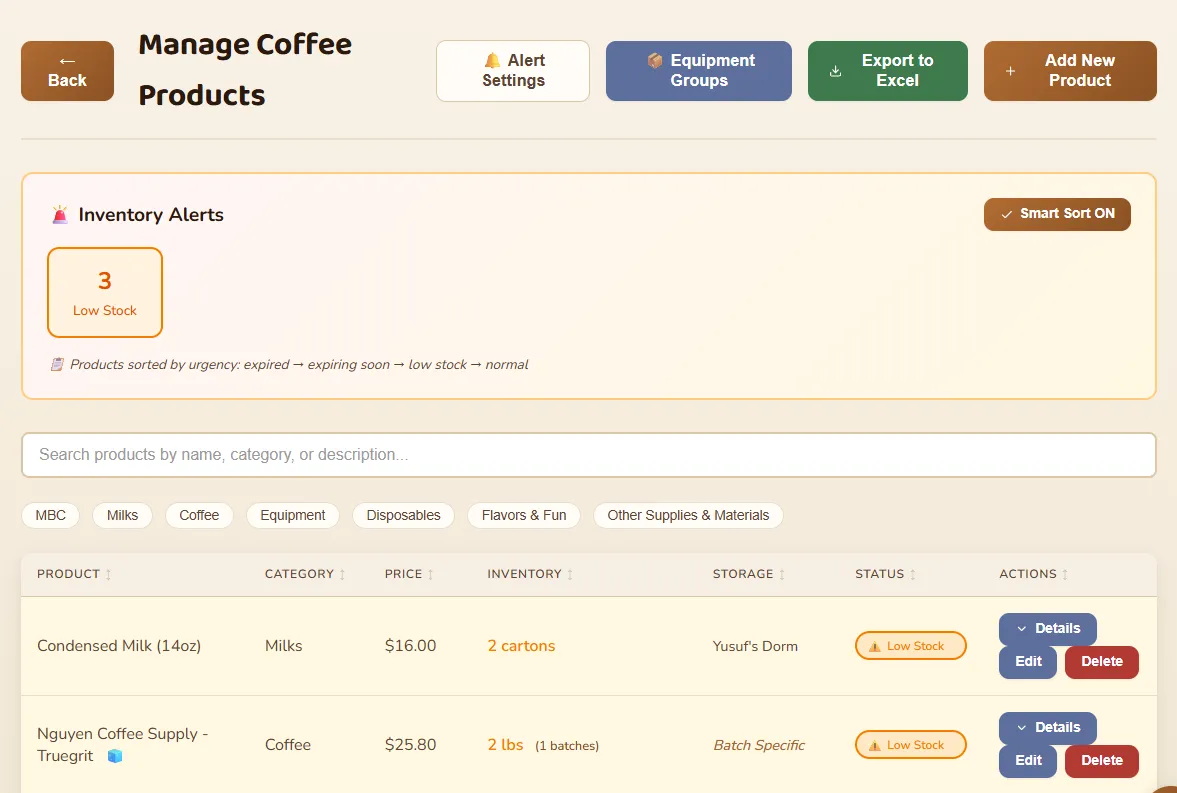
Task: Sort by the STATUS column header
Action: click(885, 574)
